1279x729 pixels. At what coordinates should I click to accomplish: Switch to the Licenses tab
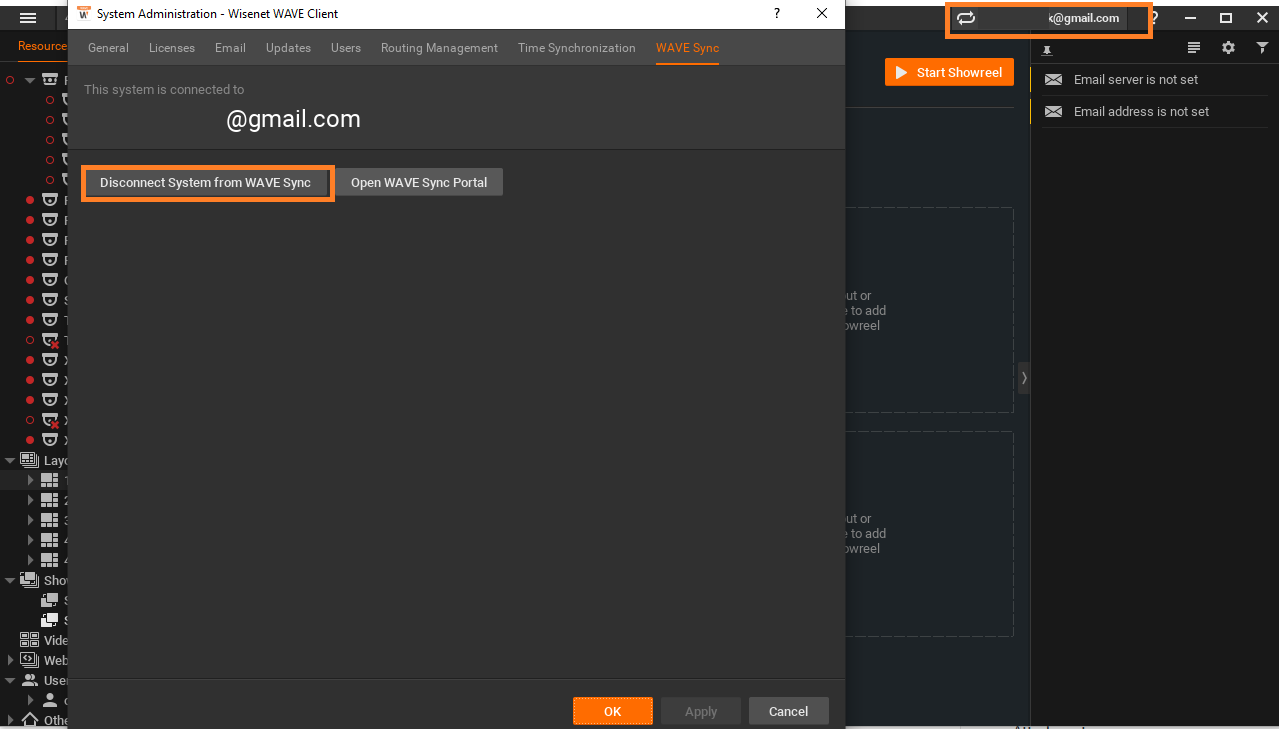(x=172, y=48)
